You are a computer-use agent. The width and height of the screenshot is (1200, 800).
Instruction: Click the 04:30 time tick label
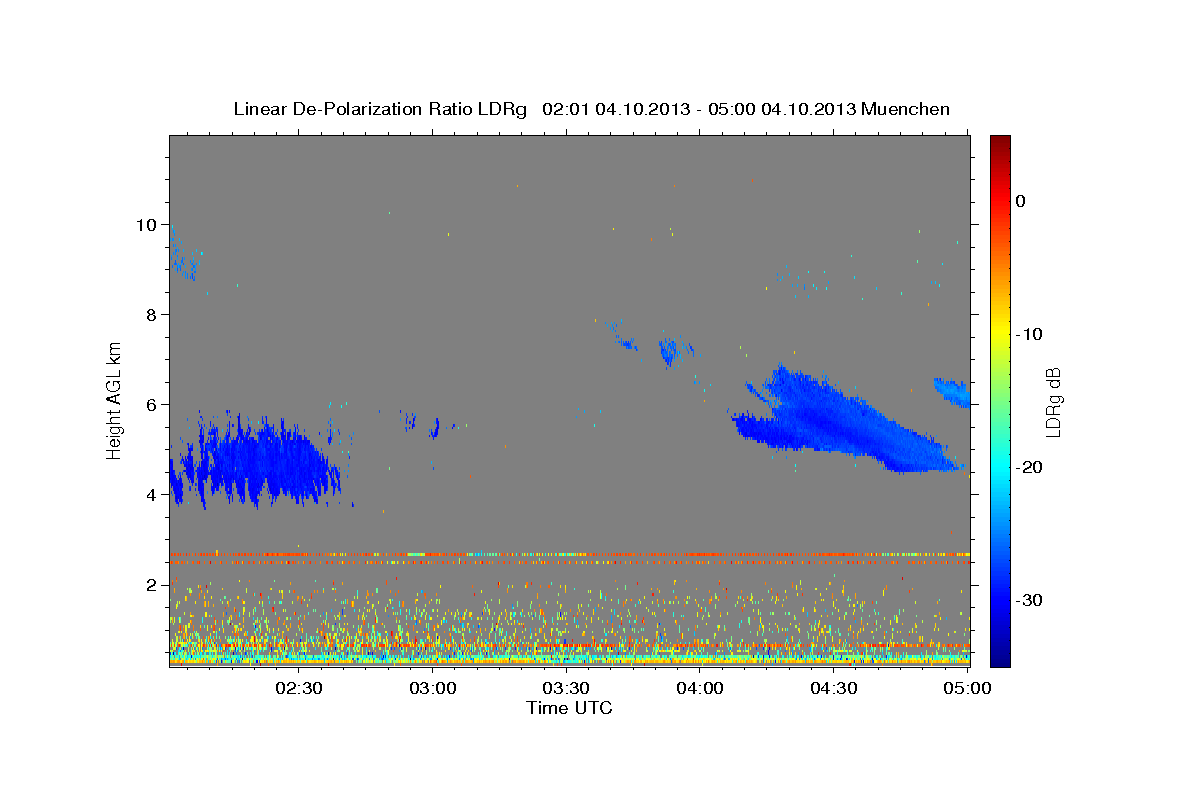pos(833,688)
